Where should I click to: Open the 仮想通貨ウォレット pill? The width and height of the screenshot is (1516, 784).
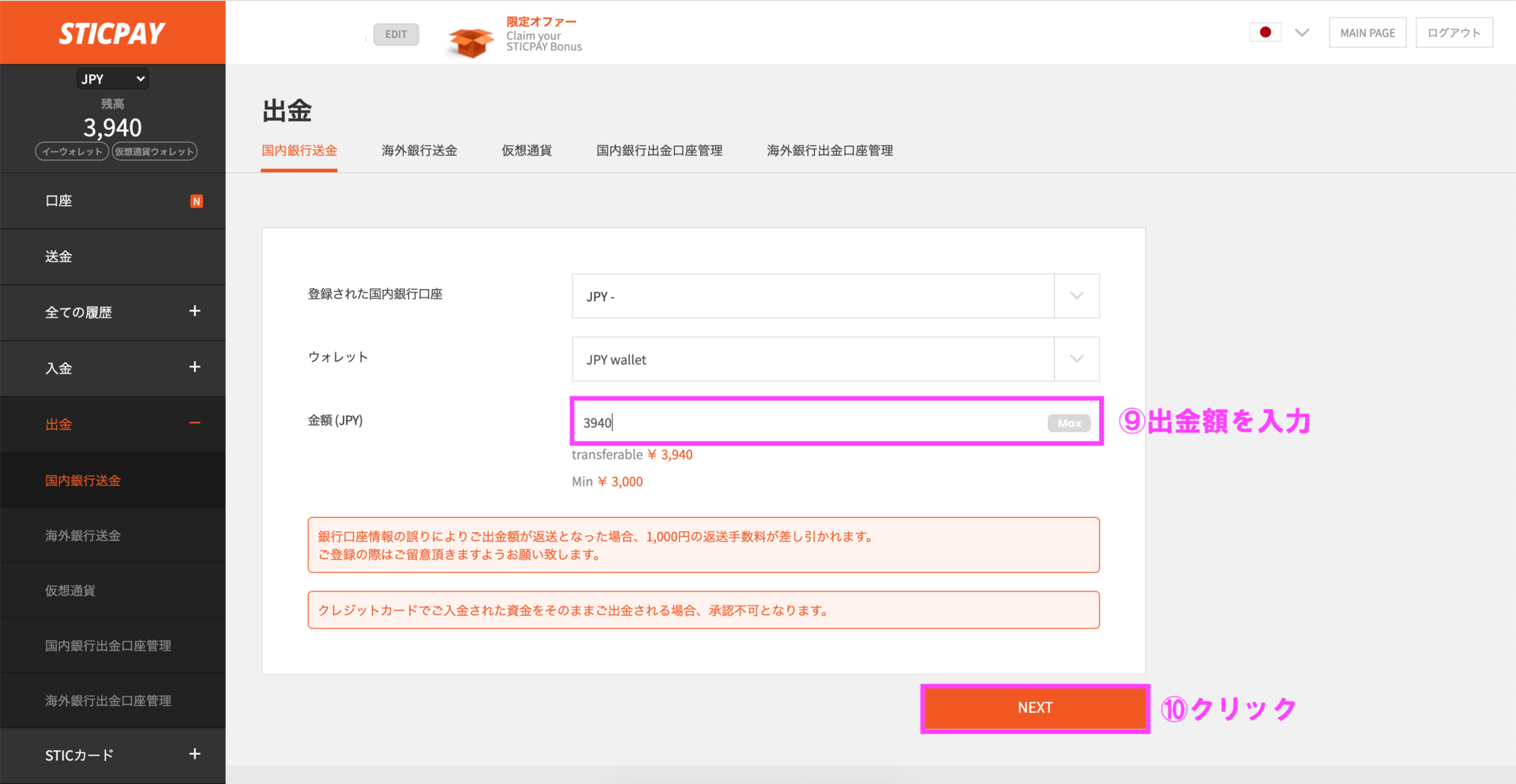tap(154, 152)
